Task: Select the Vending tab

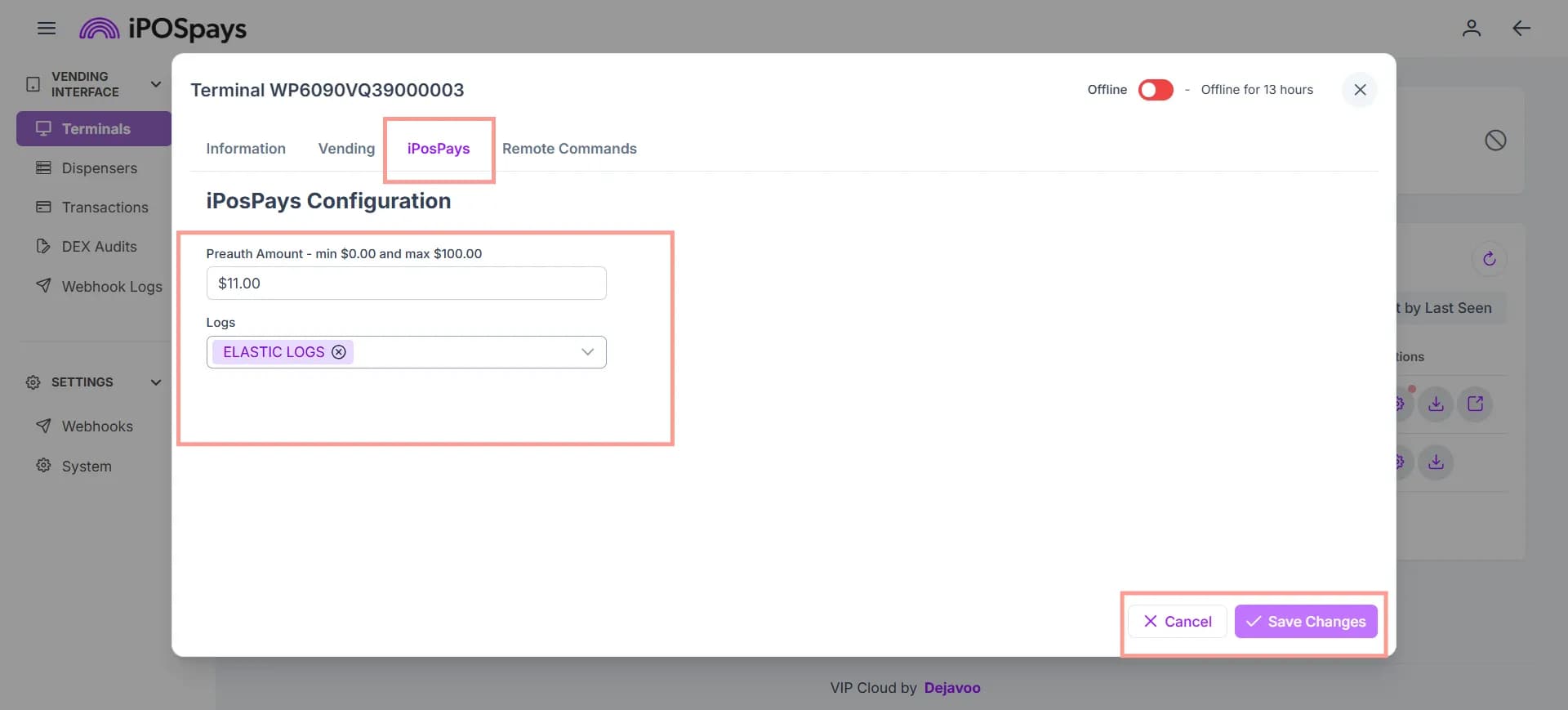Action: [346, 149]
